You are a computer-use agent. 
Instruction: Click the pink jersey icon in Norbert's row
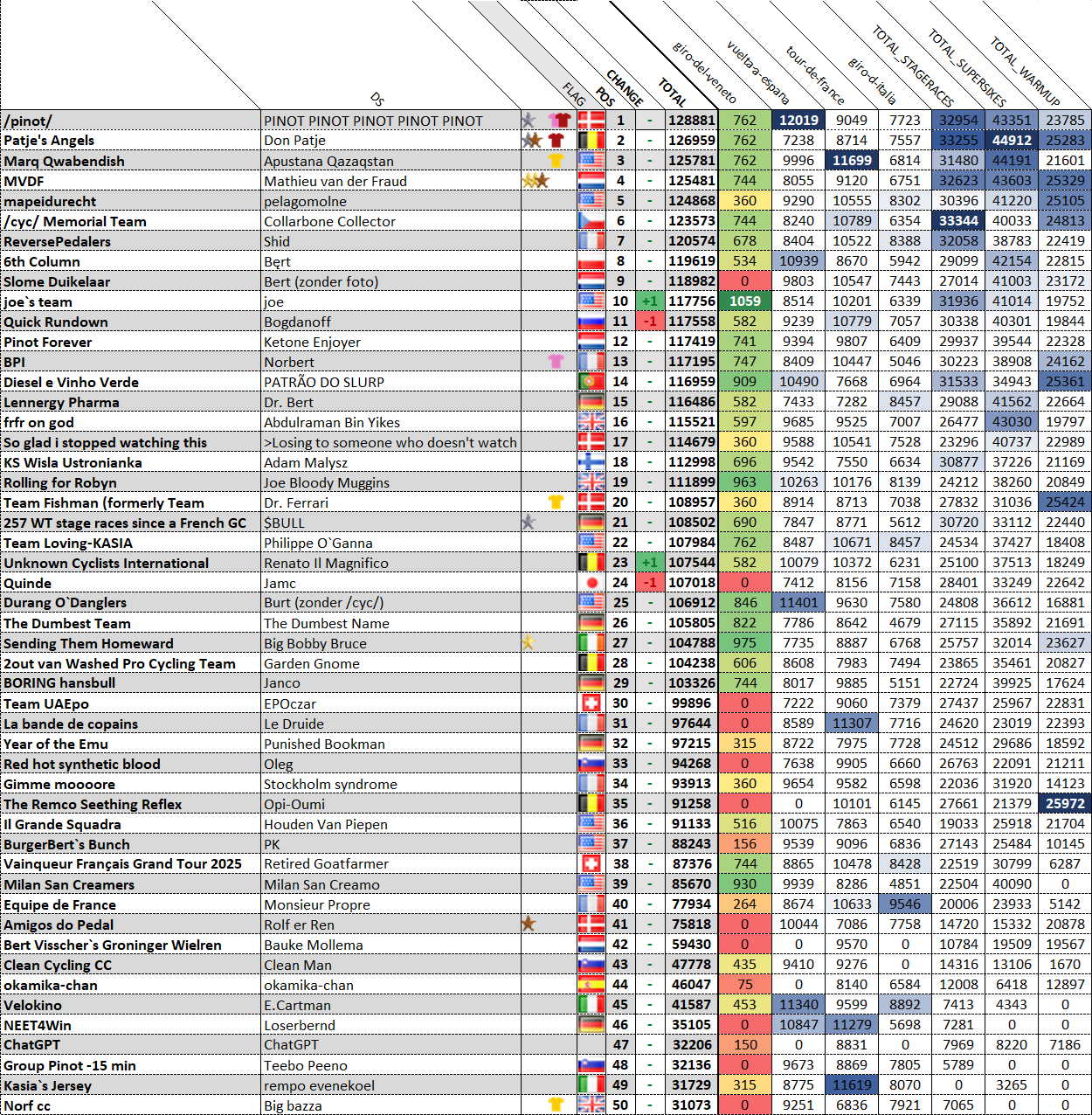[x=556, y=362]
